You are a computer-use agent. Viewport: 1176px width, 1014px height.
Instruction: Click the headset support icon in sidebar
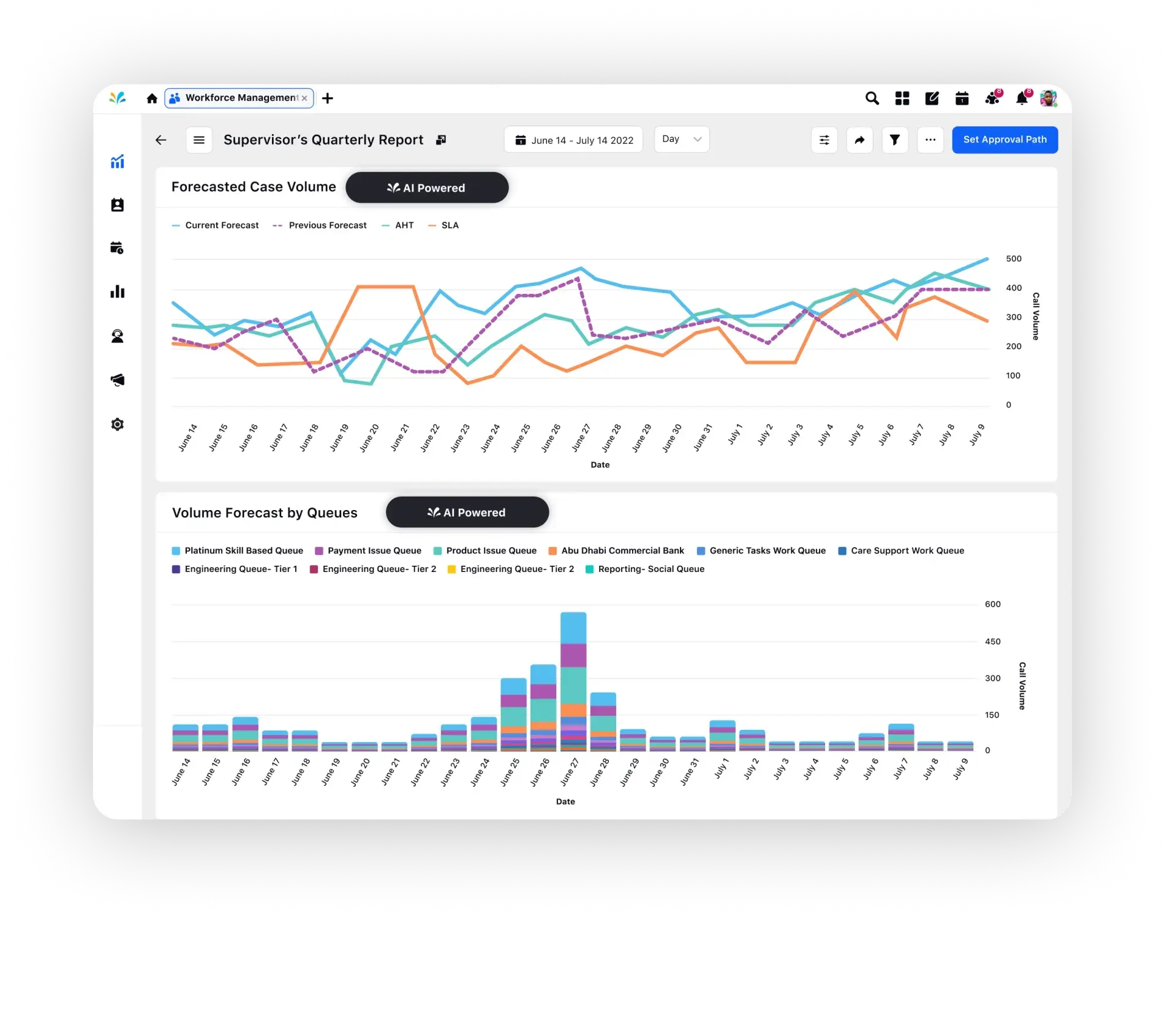click(x=118, y=335)
